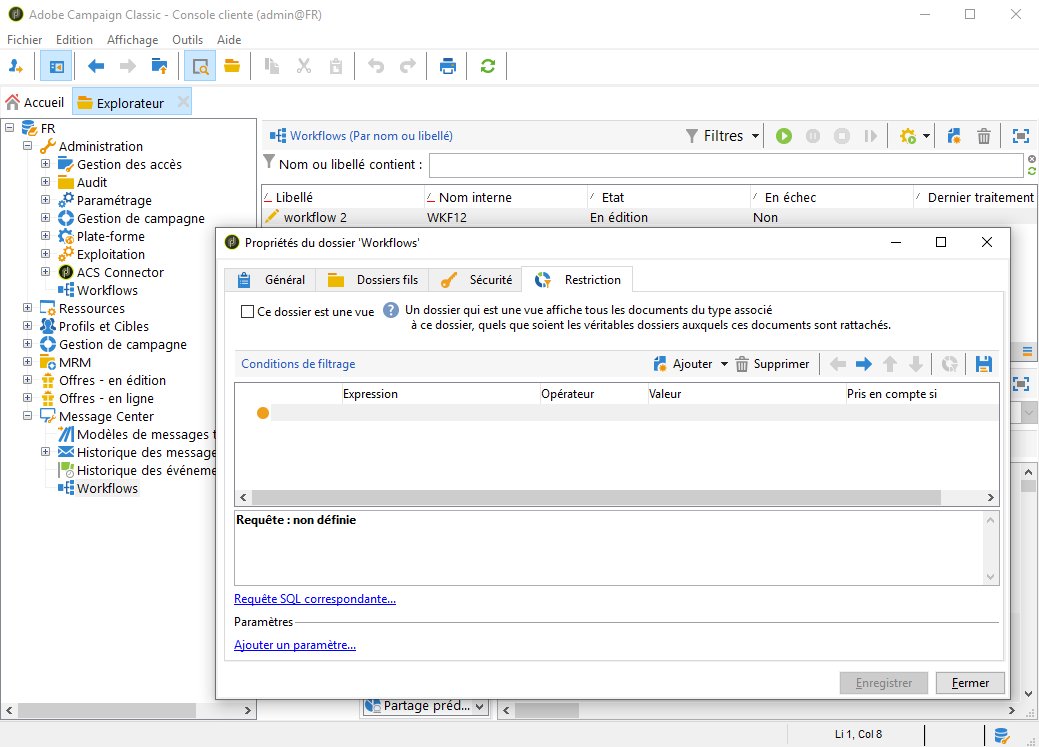Viewport: 1039px width, 747px height.
Task: Open 'Requête SQL correspondante...' link
Action: (315, 599)
